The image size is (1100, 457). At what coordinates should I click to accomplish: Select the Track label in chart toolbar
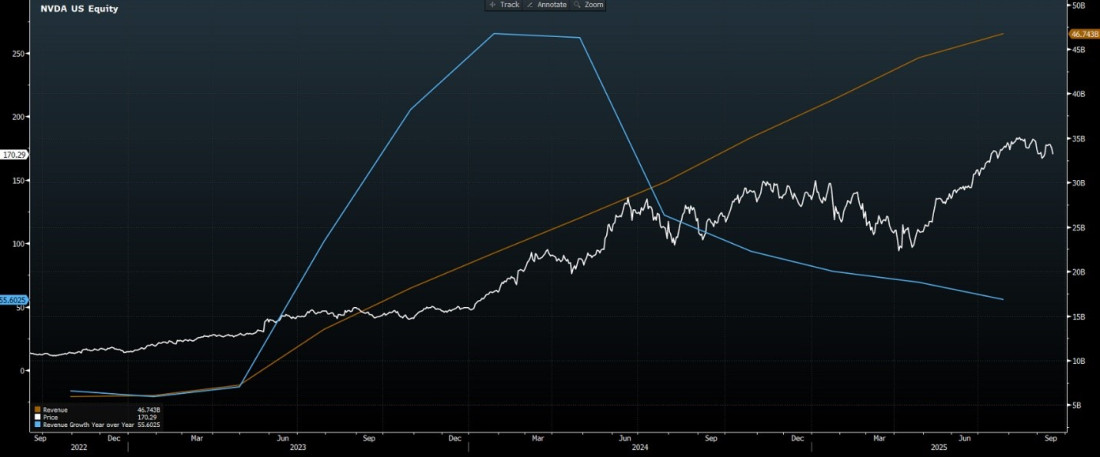[509, 5]
